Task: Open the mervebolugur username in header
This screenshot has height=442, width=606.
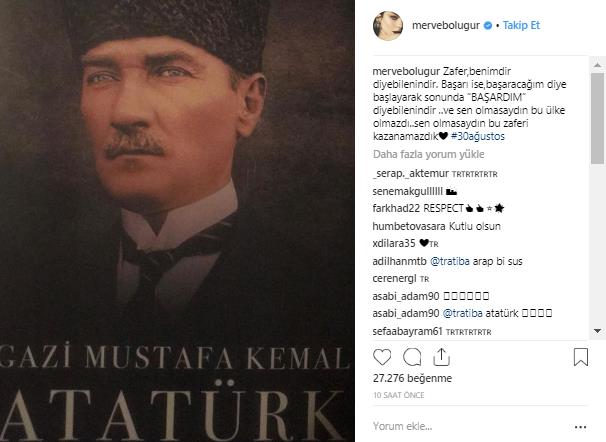Action: point(446,26)
